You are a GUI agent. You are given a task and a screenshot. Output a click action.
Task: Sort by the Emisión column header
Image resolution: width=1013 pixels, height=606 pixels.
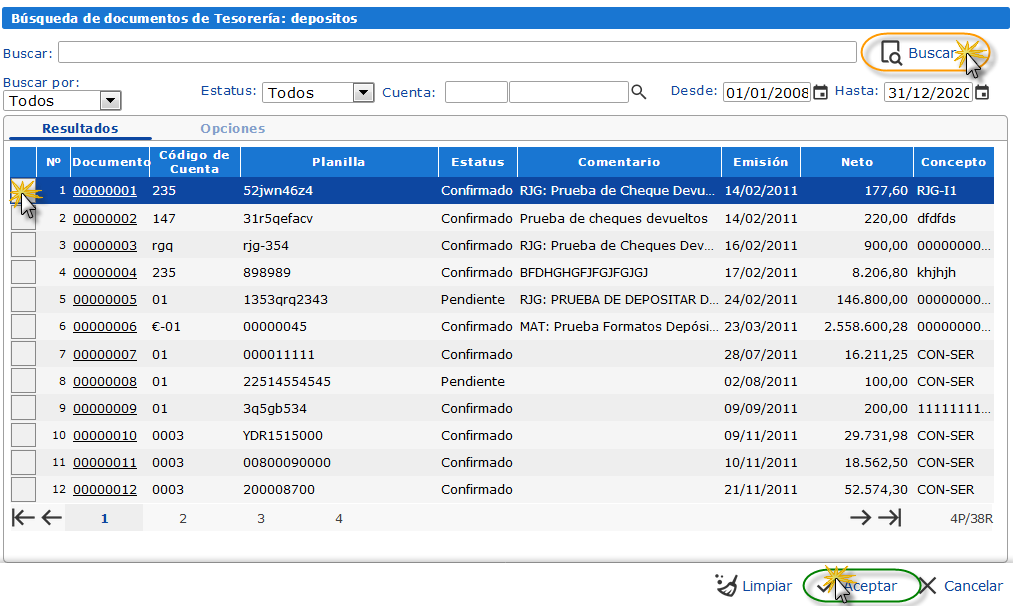click(760, 162)
